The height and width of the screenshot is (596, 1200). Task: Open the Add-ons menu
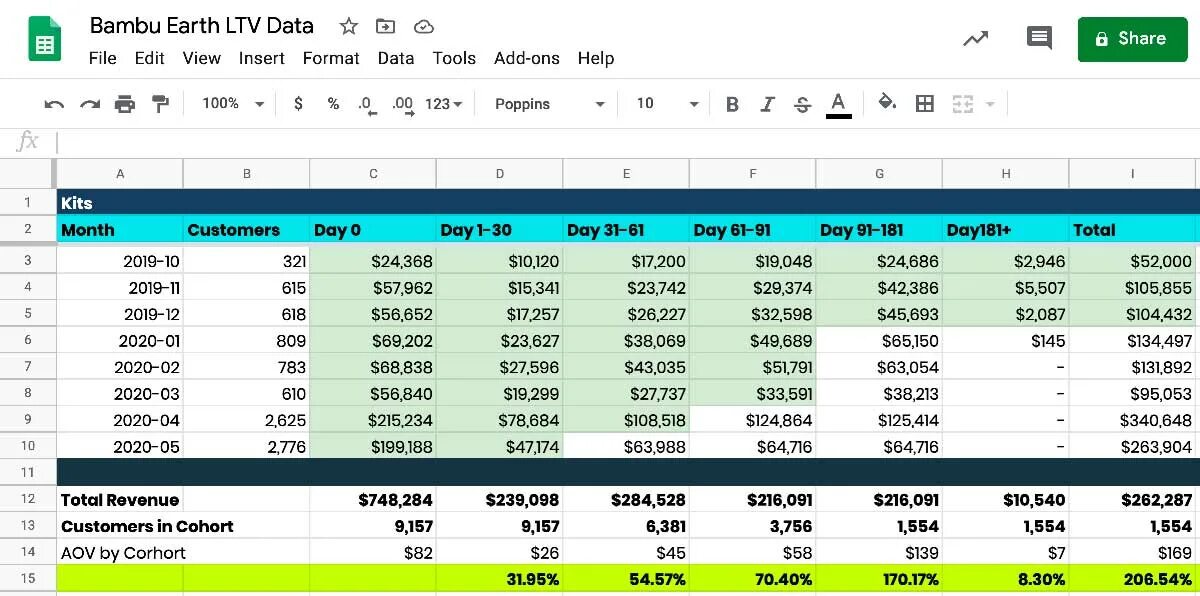click(x=527, y=58)
